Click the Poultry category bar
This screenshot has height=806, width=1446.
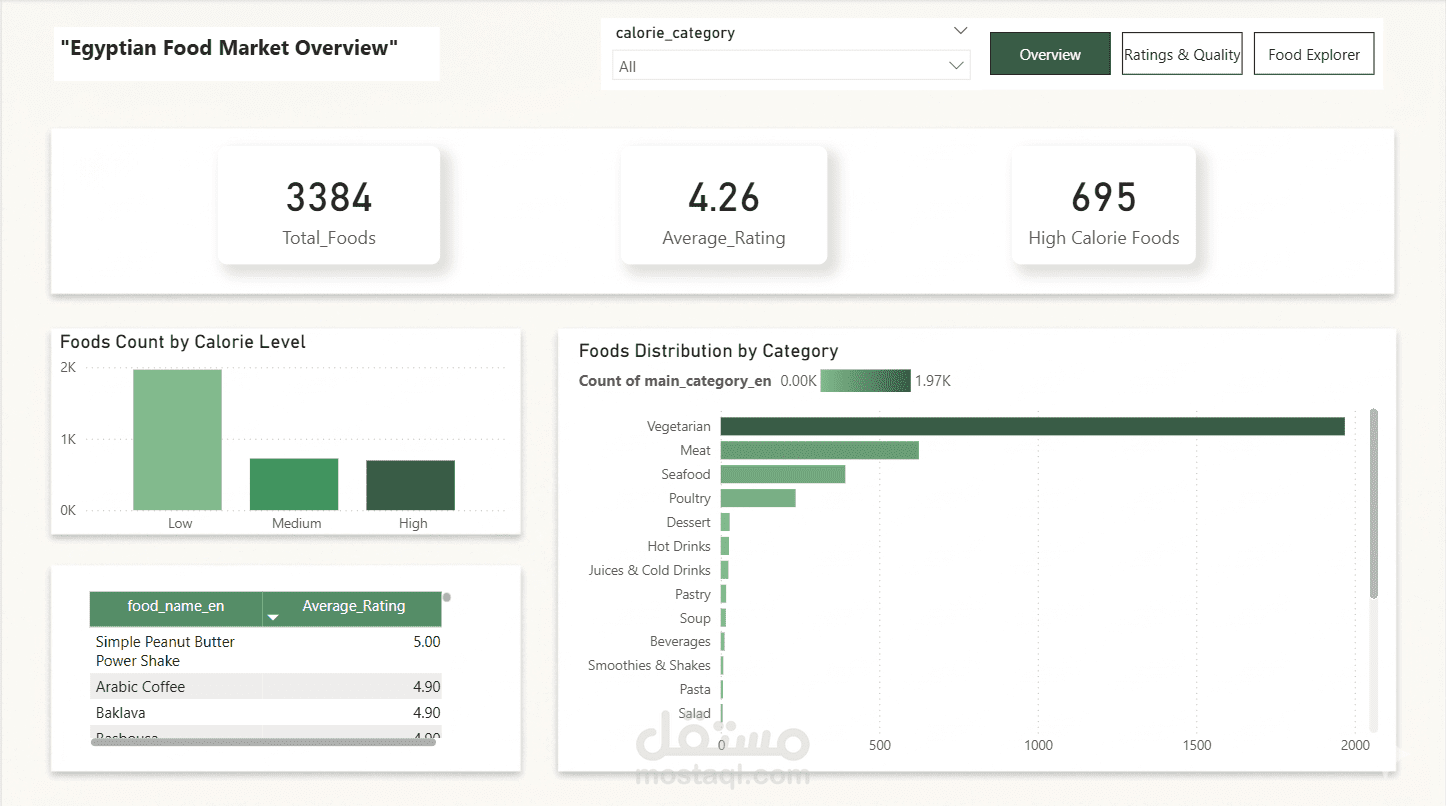tap(758, 498)
